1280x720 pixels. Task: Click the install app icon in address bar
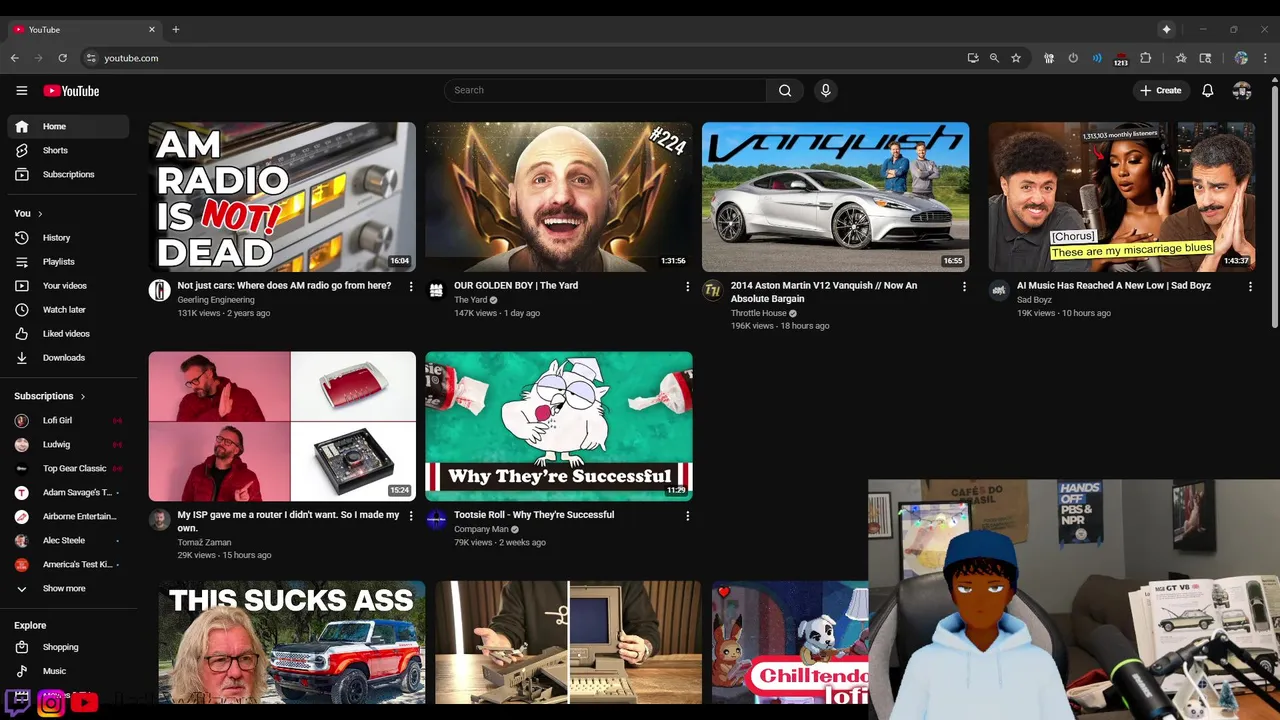[x=973, y=58]
